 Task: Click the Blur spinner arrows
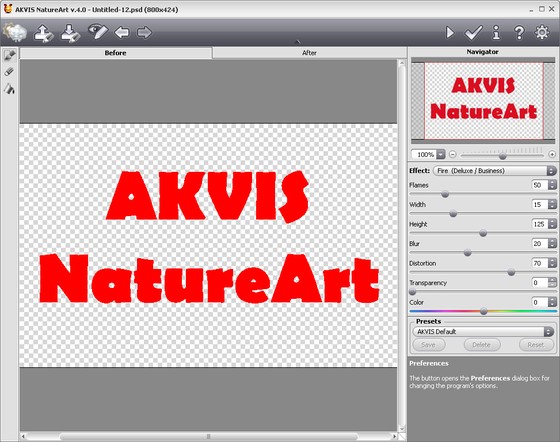click(x=552, y=243)
